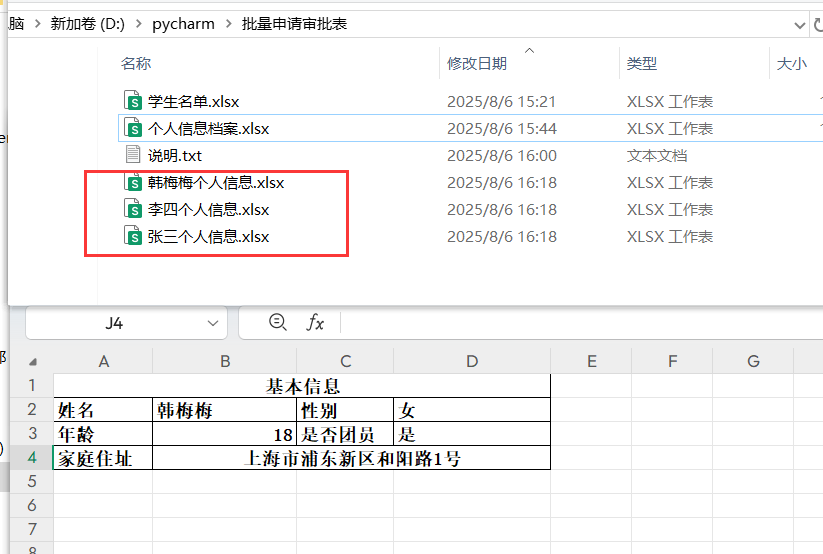
Task: Select column F header
Action: click(672, 361)
